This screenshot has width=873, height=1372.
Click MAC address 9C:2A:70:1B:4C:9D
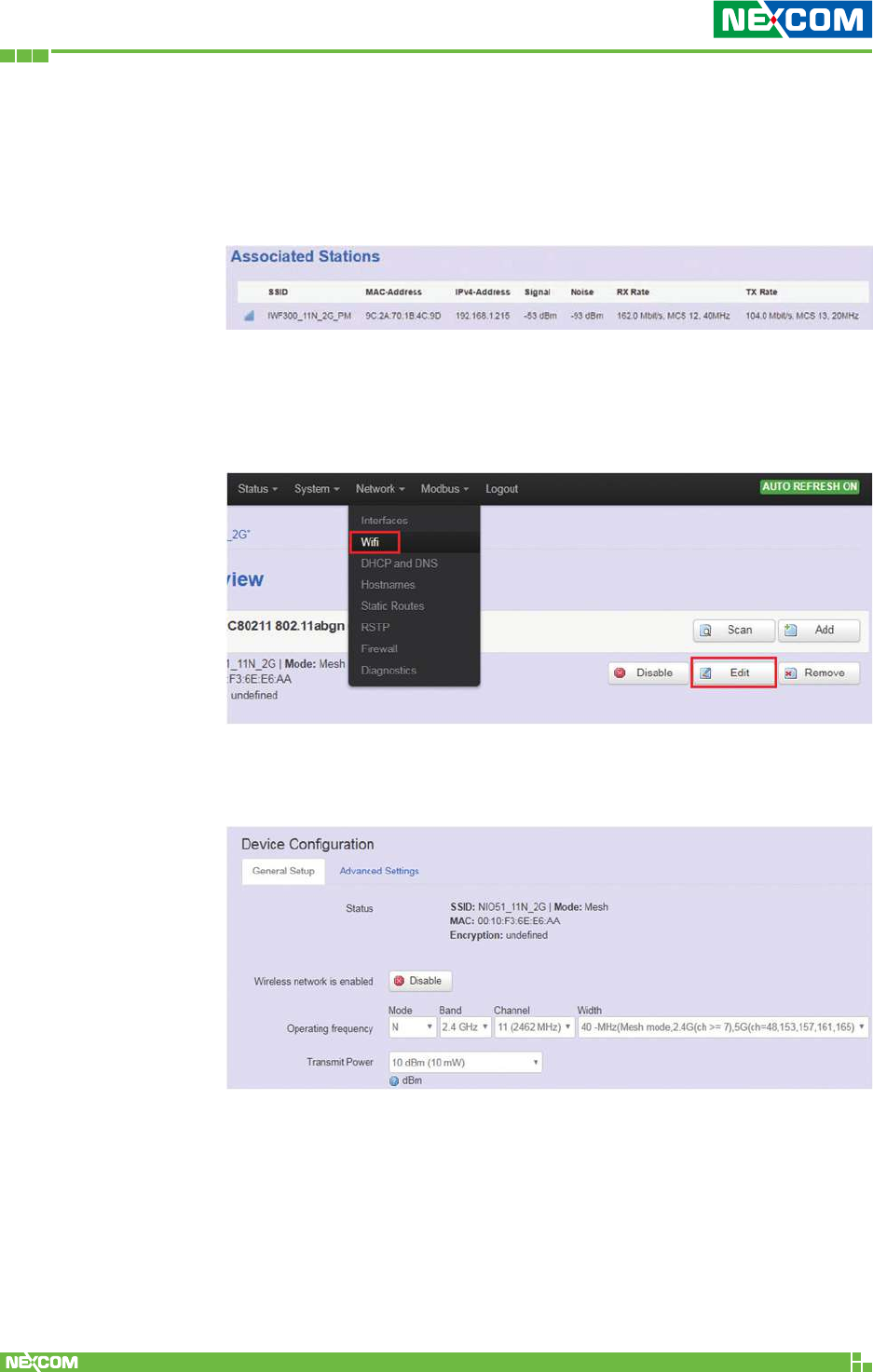click(x=403, y=316)
